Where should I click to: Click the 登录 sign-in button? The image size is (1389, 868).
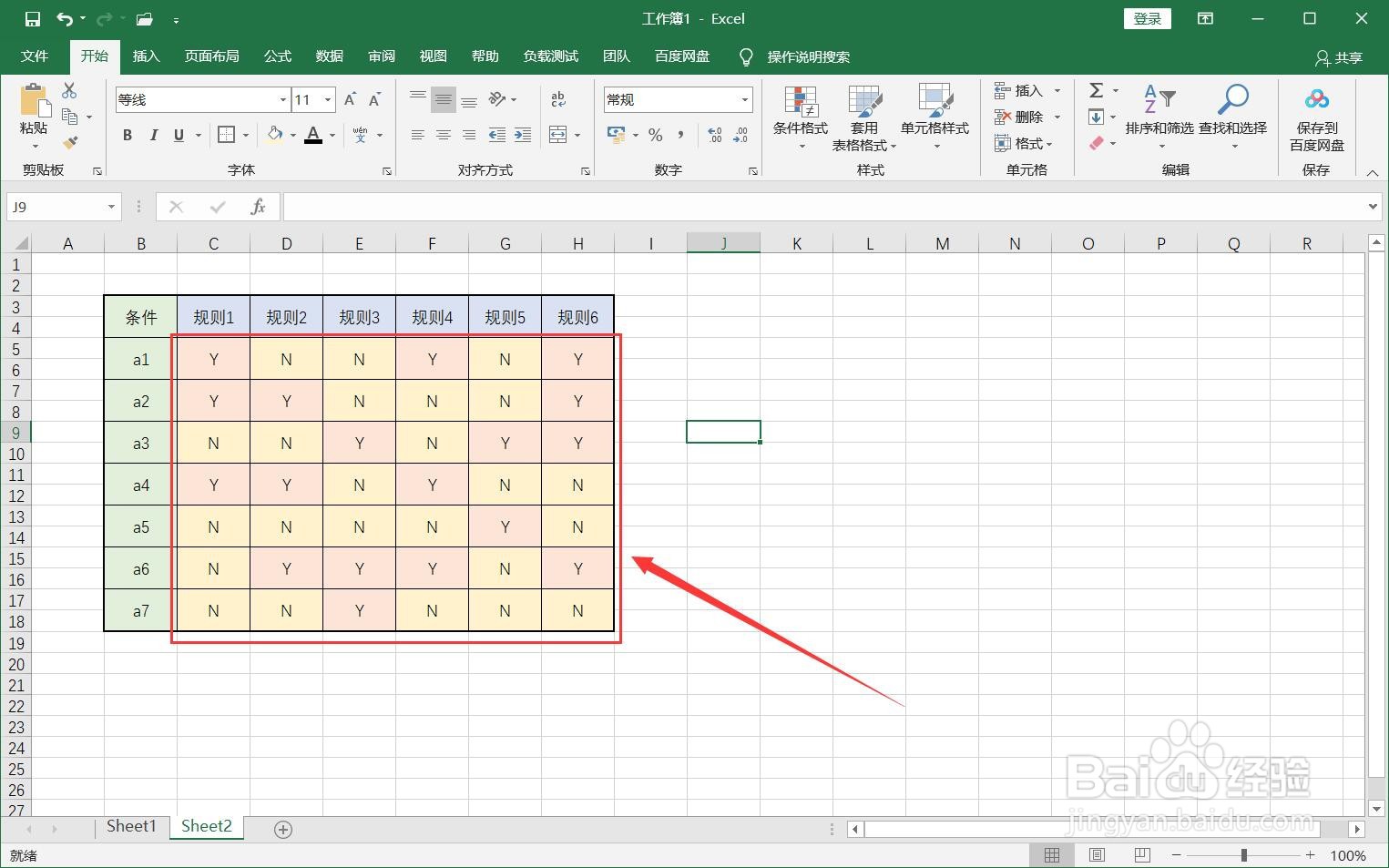[x=1148, y=19]
